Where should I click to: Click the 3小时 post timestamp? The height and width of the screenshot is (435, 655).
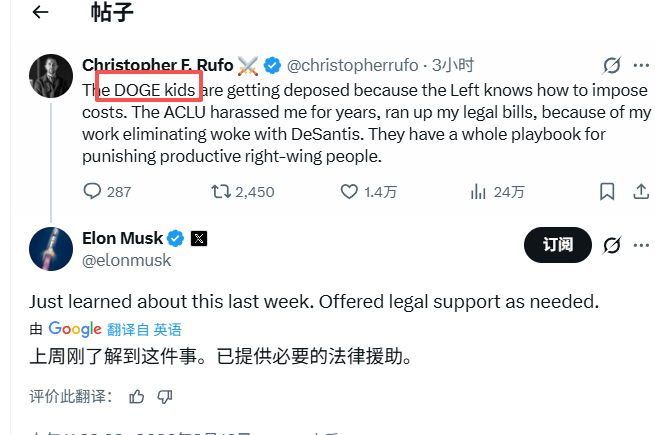(x=453, y=66)
